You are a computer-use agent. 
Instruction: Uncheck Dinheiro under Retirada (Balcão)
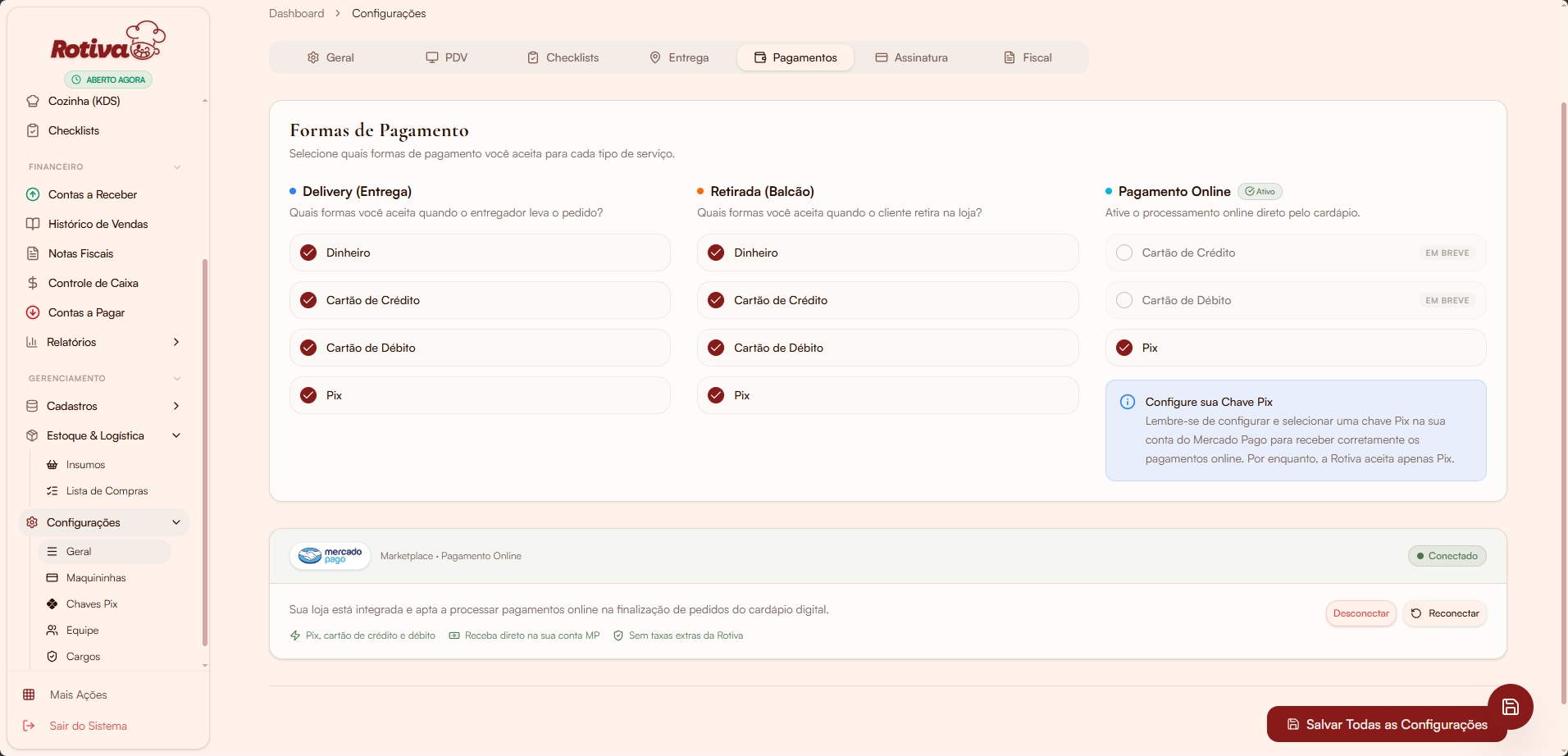pos(716,253)
